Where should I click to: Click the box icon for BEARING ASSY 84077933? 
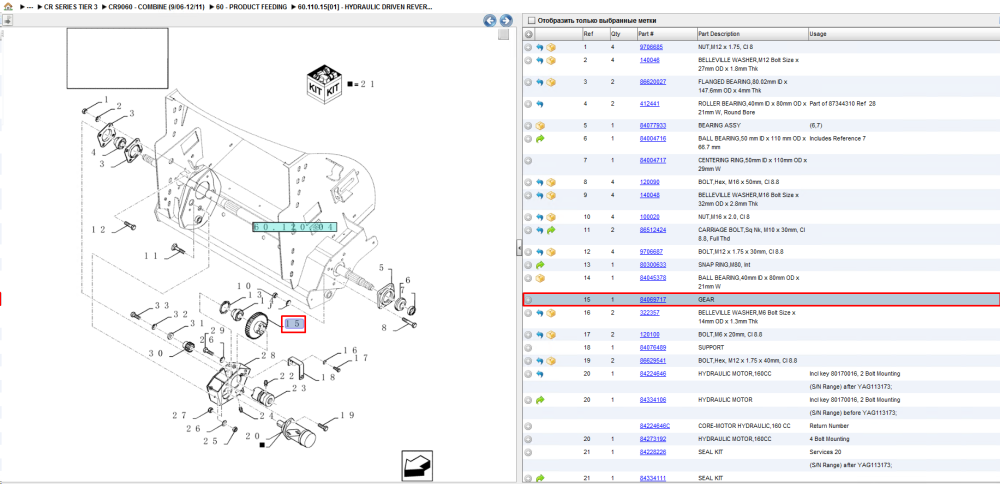540,126
